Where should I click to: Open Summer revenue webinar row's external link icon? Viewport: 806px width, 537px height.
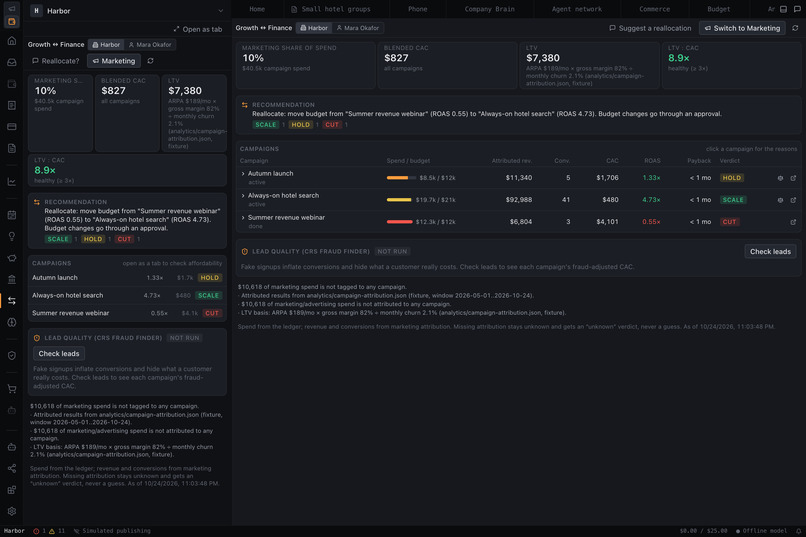tap(793, 222)
